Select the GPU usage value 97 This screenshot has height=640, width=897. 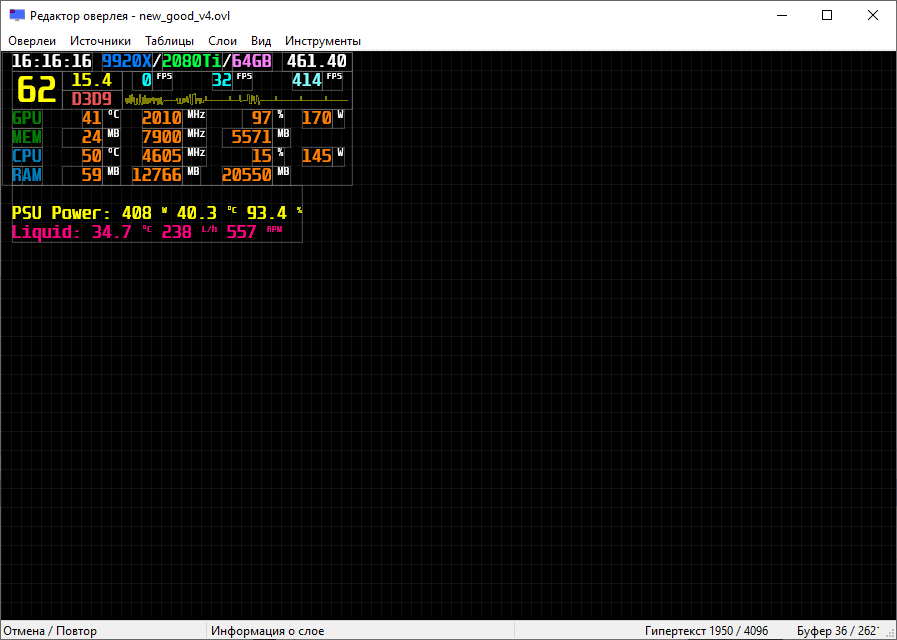(261, 118)
